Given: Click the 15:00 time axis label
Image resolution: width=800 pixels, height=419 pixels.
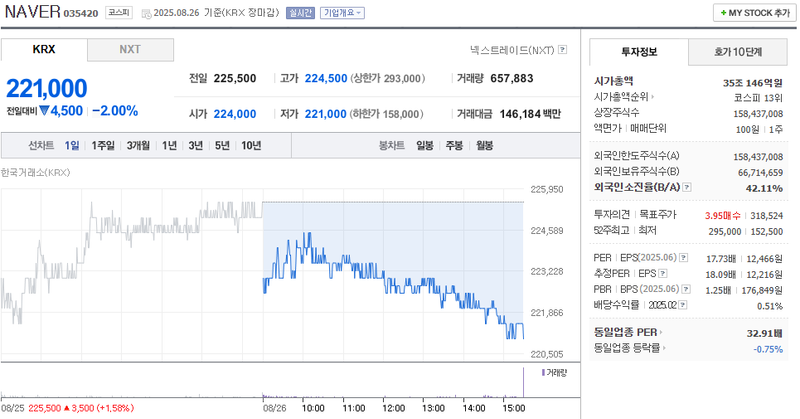Looking at the screenshot, I should [x=514, y=408].
